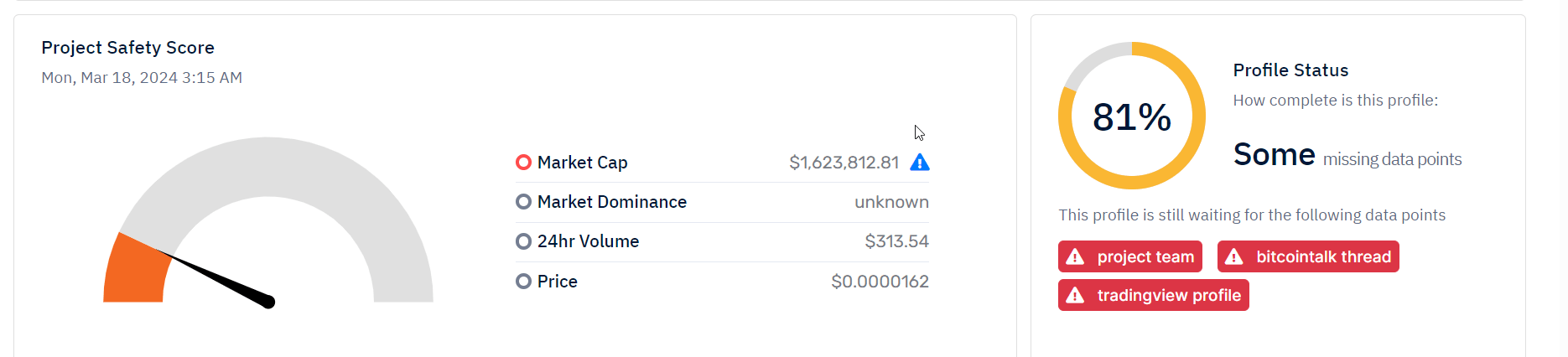
Task: Click the Market Cap value $1,623,812.81
Action: point(844,163)
